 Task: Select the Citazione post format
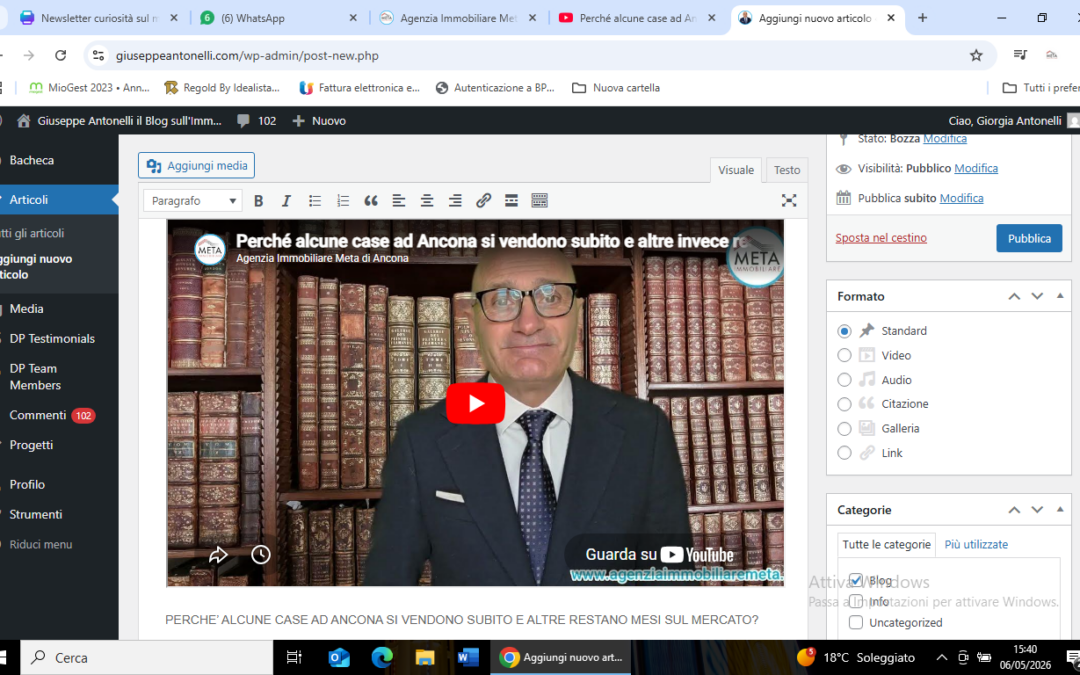pos(844,404)
